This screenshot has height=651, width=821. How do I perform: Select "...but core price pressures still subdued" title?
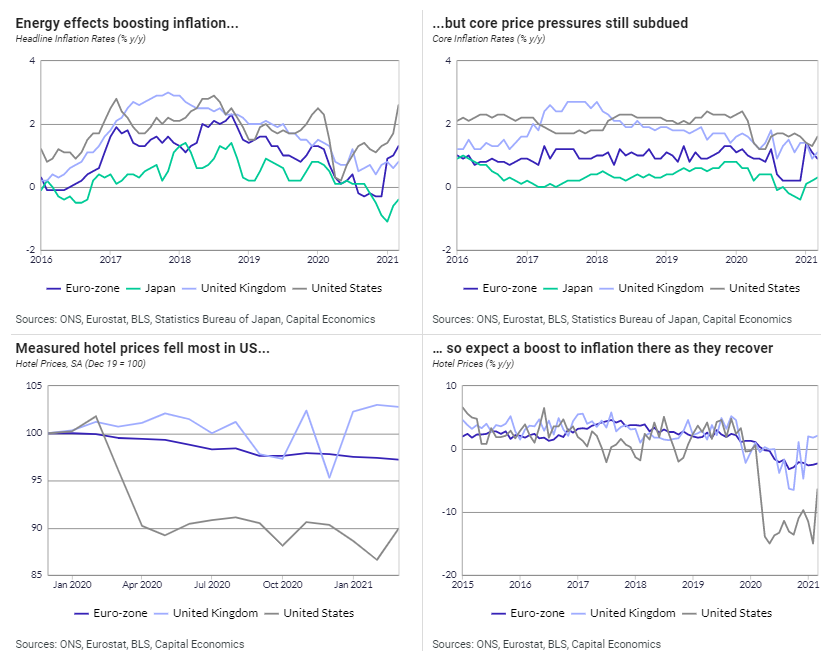(560, 23)
